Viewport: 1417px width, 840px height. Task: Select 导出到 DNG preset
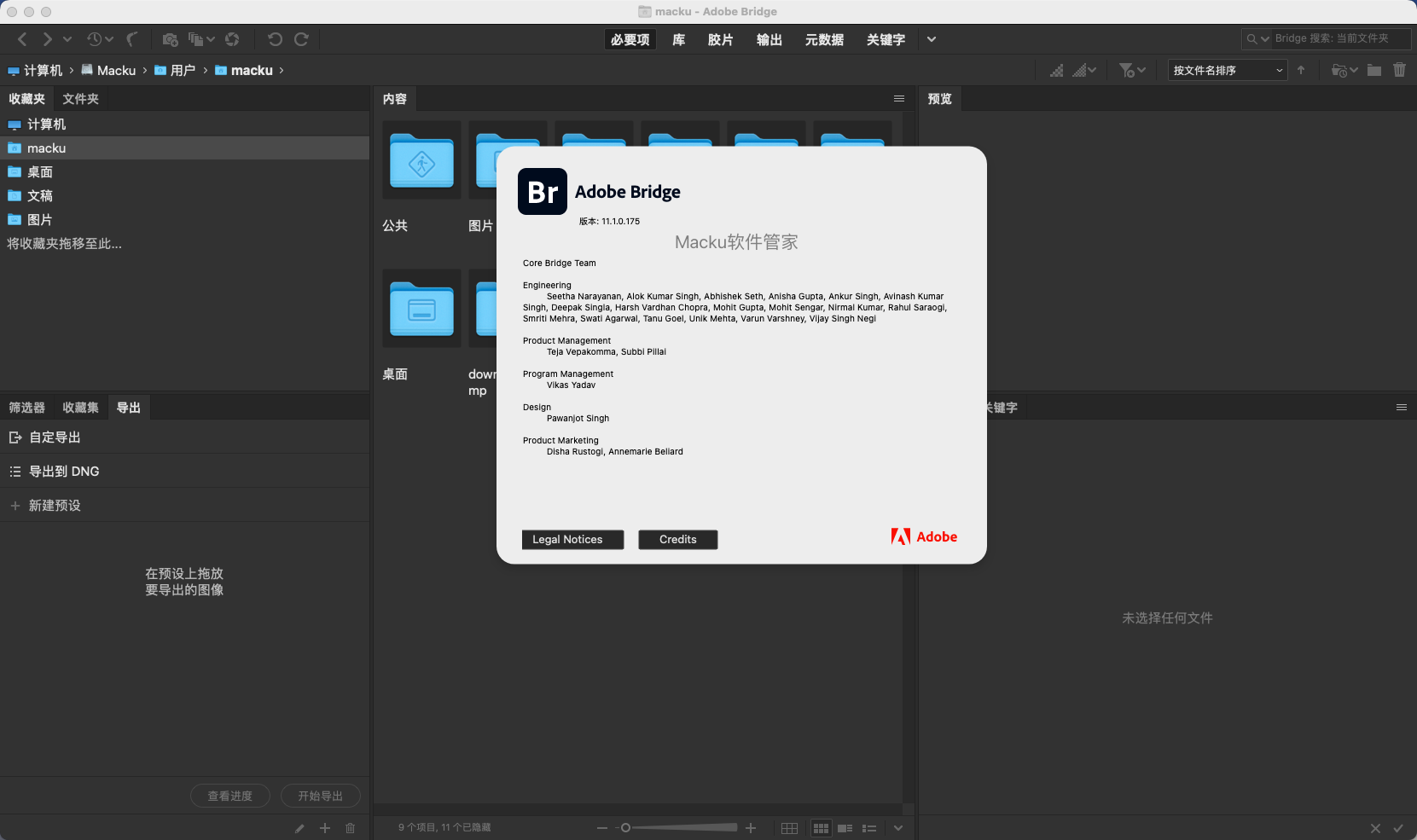tap(184, 471)
